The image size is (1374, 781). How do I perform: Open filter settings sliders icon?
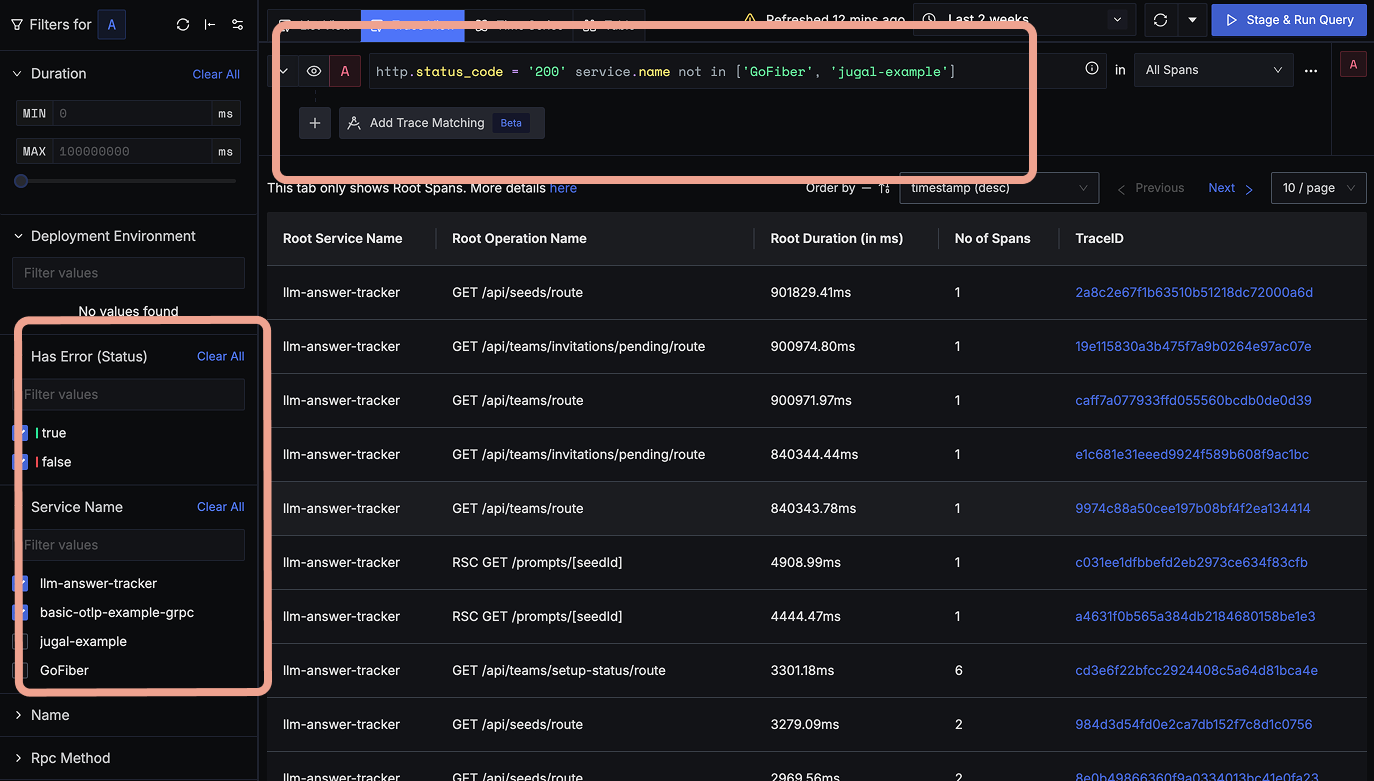237,25
